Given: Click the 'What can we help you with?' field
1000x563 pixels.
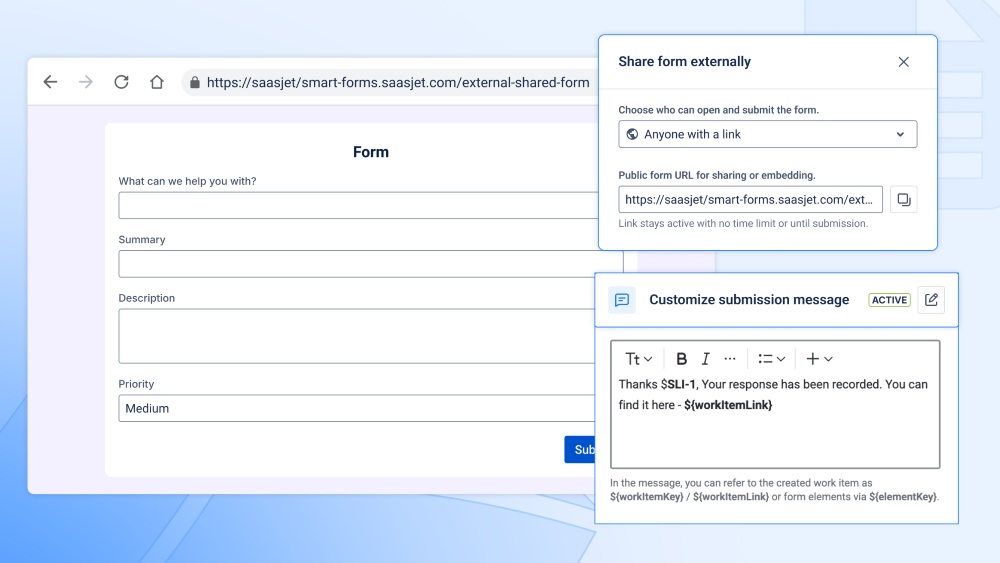Looking at the screenshot, I should [x=357, y=205].
